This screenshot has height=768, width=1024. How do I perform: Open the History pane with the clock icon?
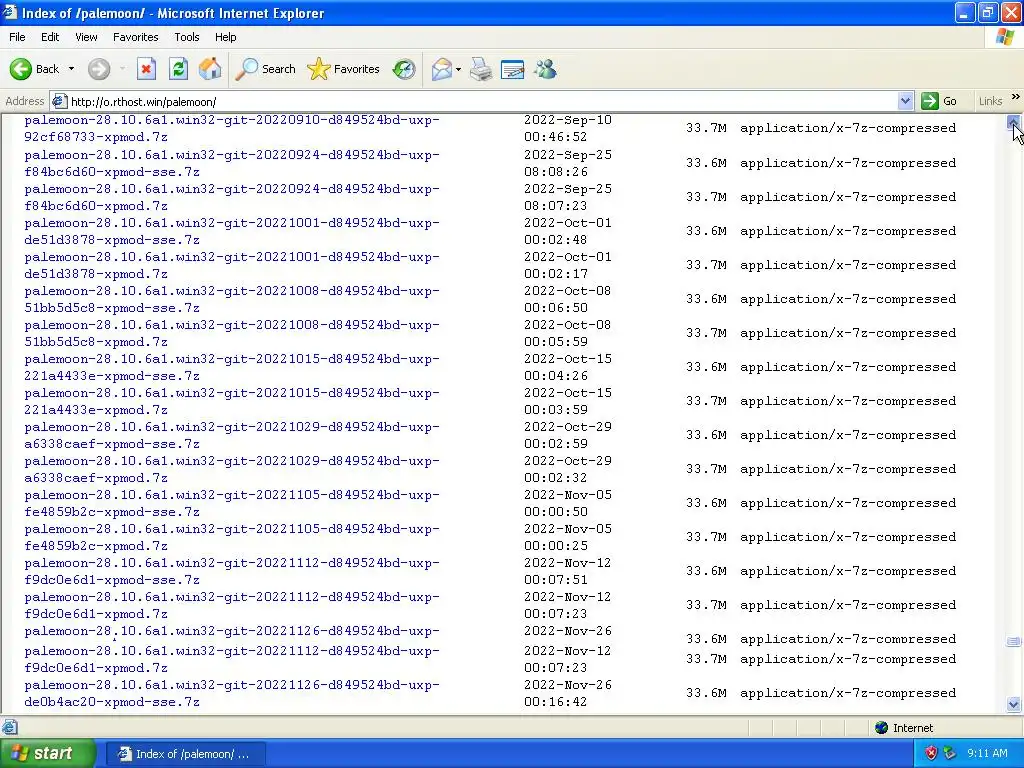point(404,69)
